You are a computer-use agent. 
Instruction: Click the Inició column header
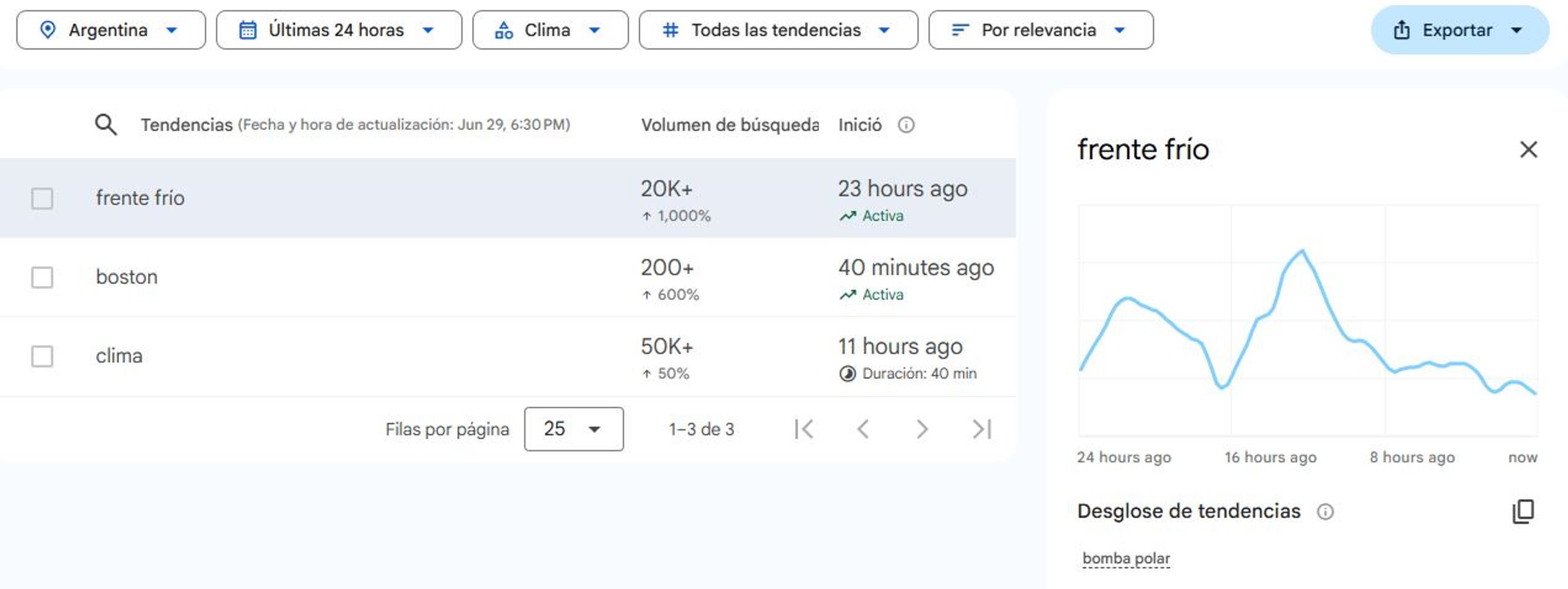point(860,125)
